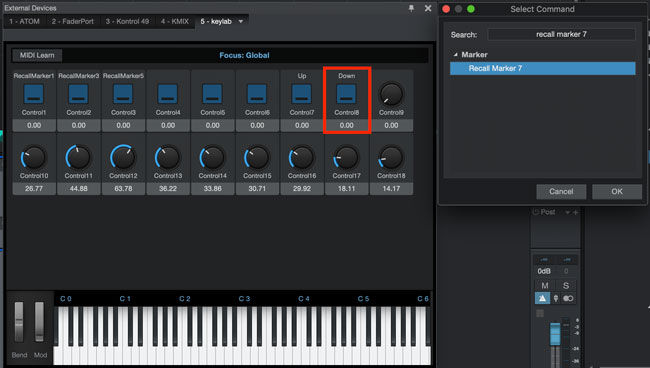Click the RecallMarker1 Control1 button icon
This screenshot has height=368, width=650.
pos(34,94)
